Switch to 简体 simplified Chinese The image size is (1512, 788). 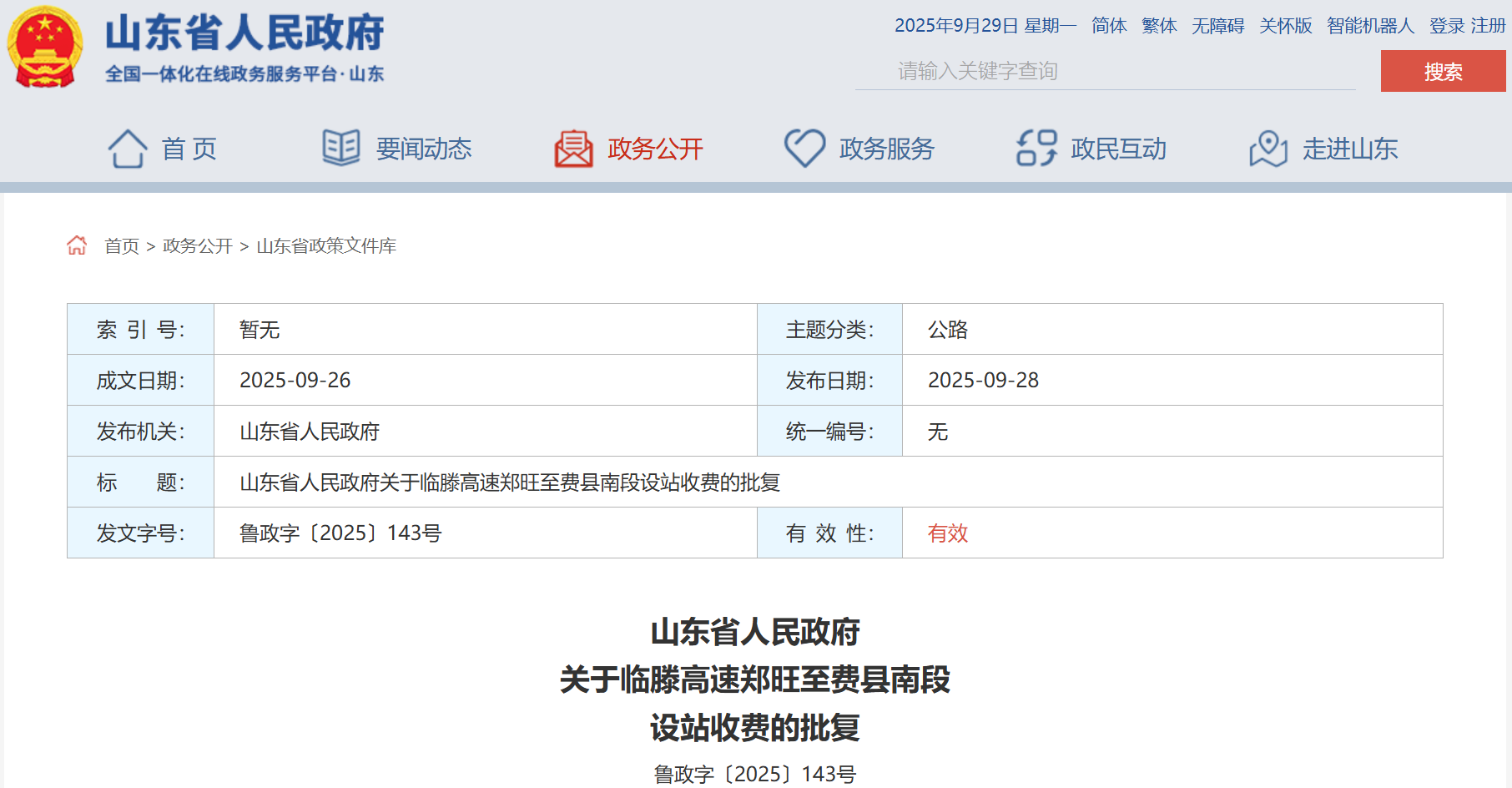(1109, 26)
